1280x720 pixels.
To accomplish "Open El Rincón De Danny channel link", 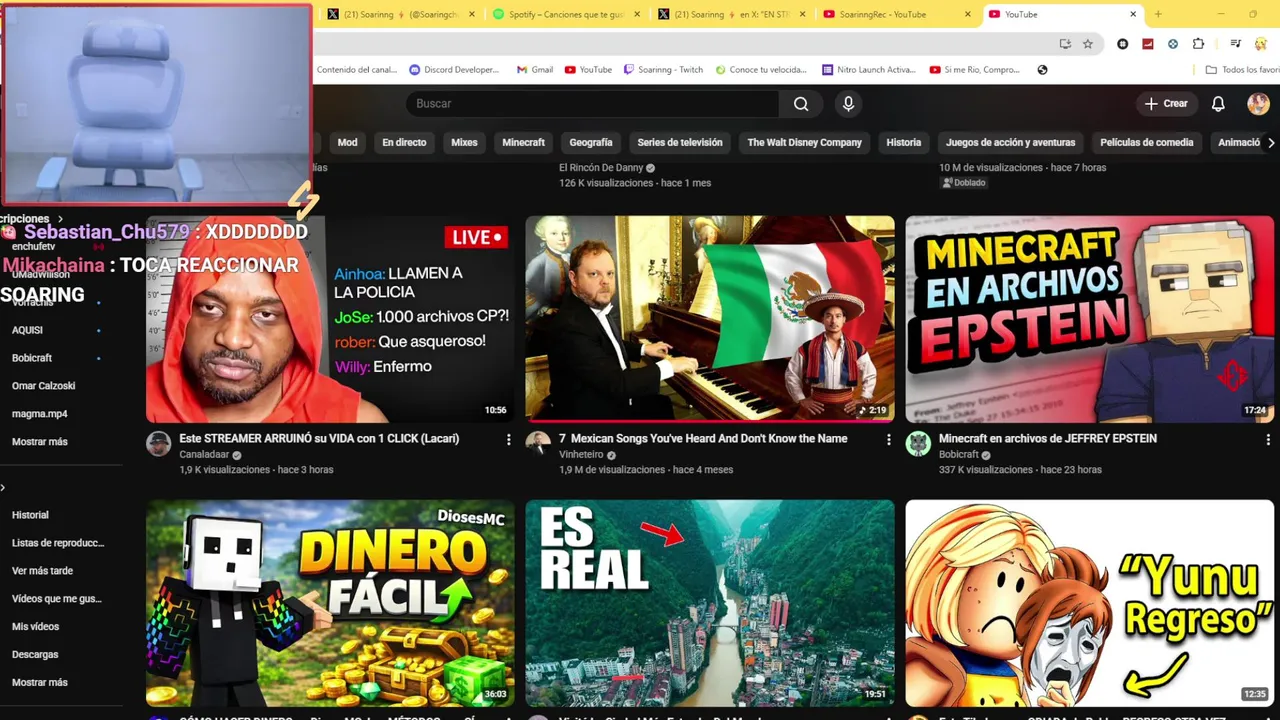I will point(601,168).
